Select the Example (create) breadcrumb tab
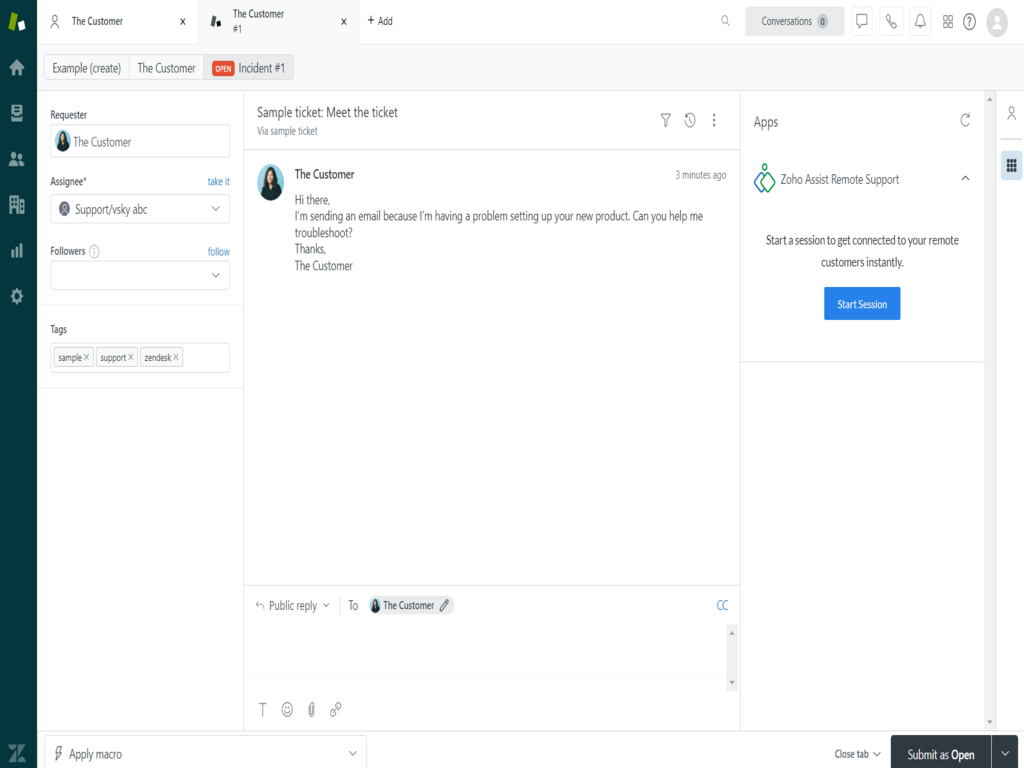Image resolution: width=1024 pixels, height=768 pixels. tap(87, 68)
